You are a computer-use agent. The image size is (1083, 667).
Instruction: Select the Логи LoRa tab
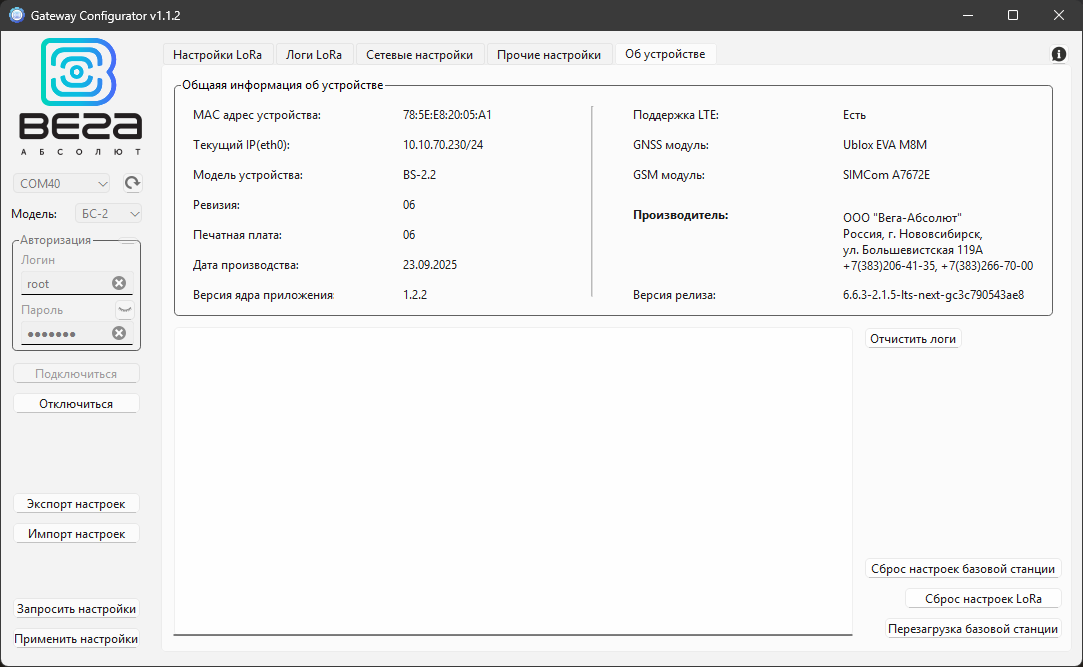[314, 54]
